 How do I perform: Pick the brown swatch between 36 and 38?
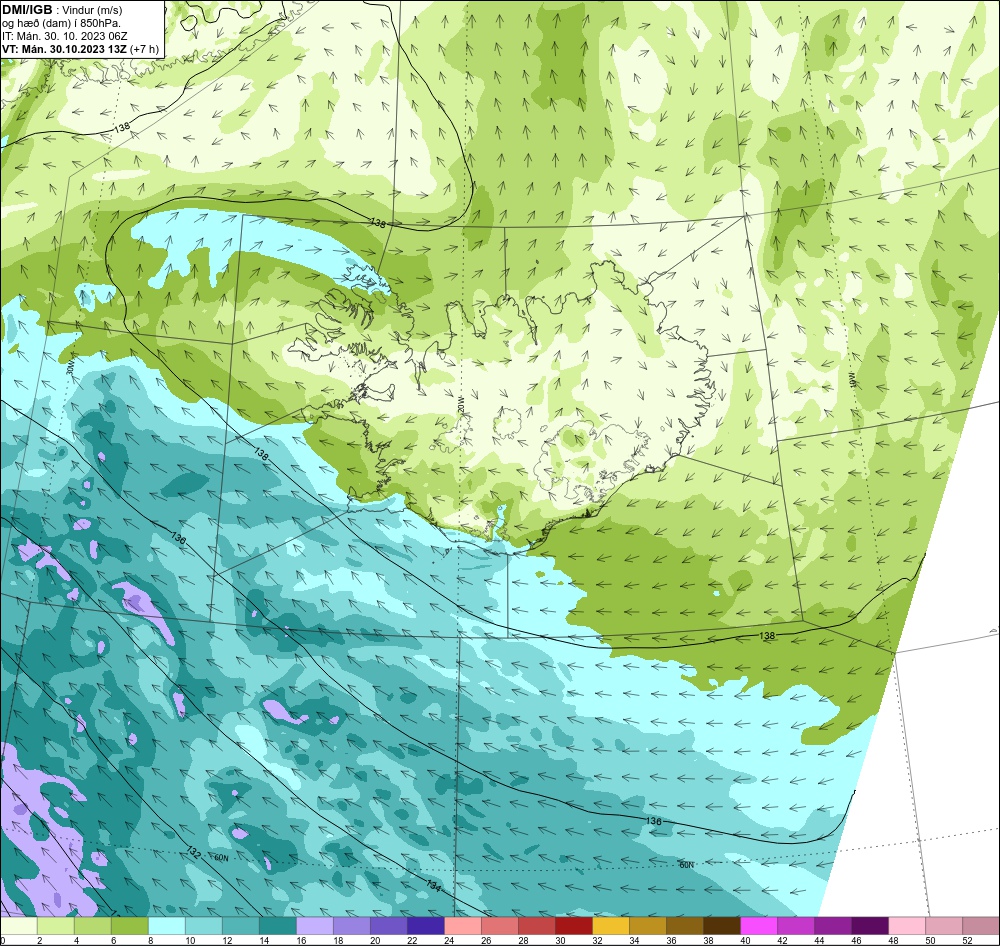coord(685,924)
